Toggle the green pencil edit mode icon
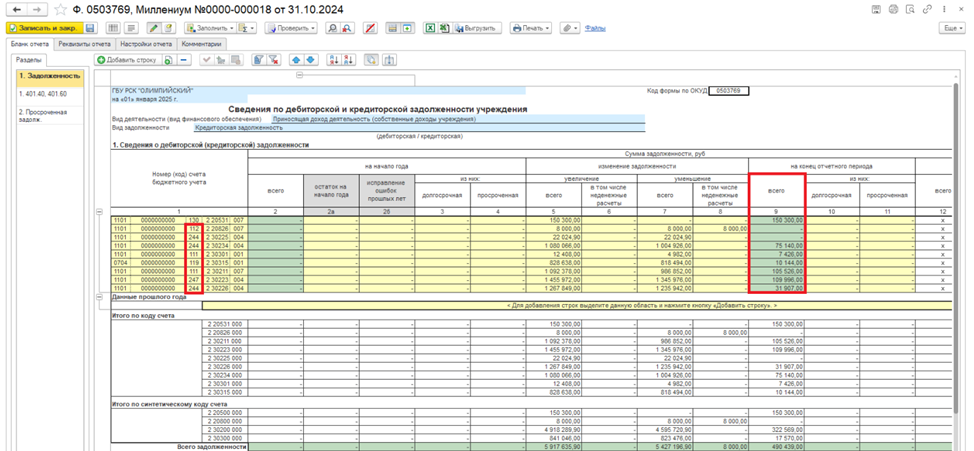 (x=153, y=29)
